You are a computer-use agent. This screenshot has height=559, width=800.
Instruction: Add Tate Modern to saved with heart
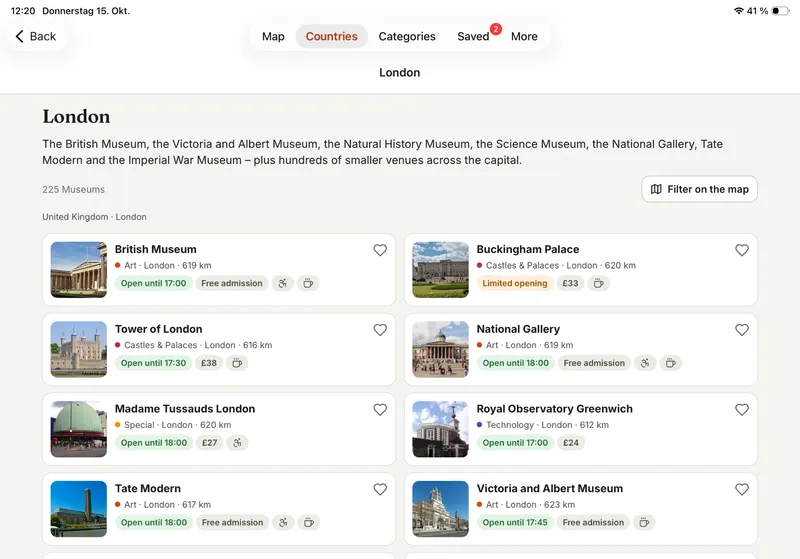(380, 489)
